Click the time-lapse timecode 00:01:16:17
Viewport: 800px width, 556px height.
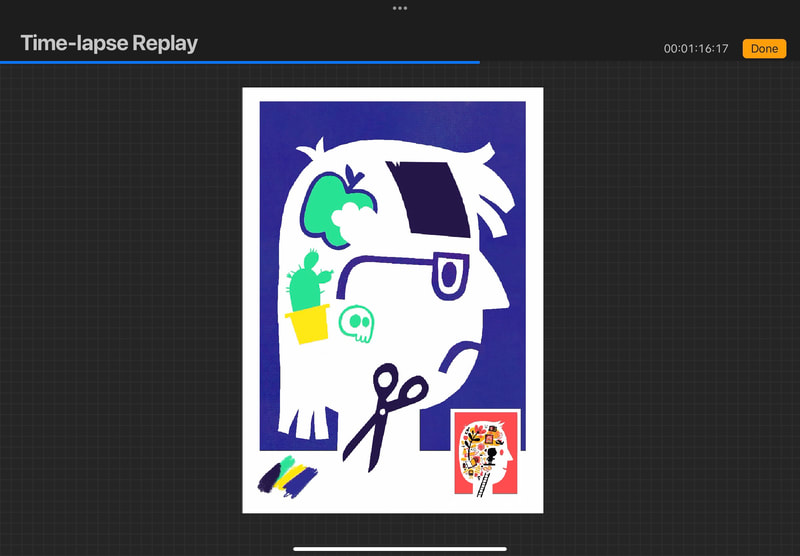click(696, 49)
